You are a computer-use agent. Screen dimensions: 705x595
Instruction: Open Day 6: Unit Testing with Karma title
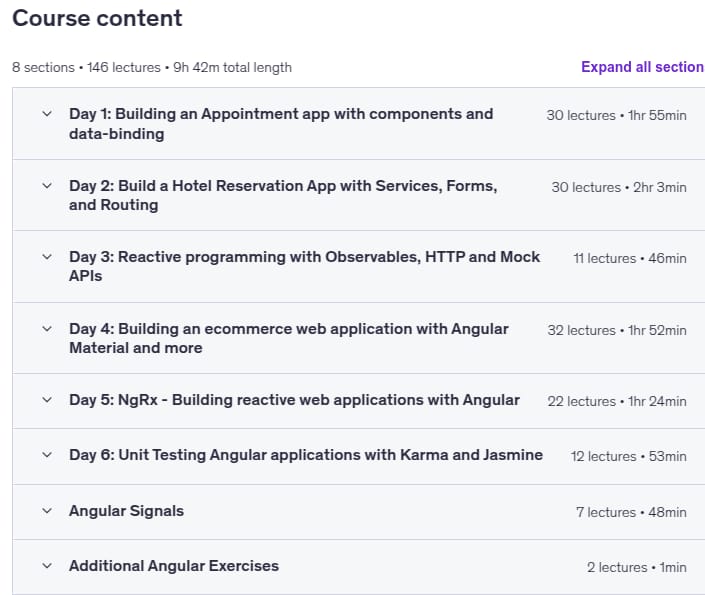click(306, 455)
